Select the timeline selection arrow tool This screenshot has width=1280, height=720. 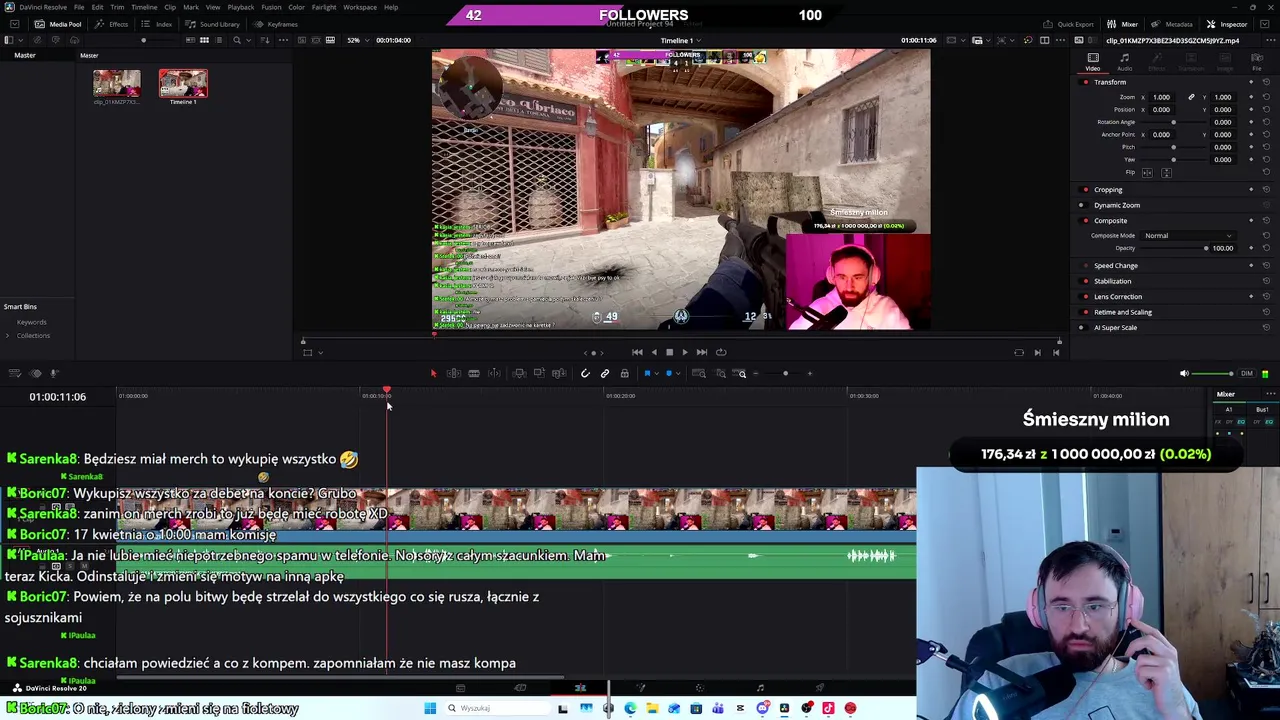pos(433,373)
